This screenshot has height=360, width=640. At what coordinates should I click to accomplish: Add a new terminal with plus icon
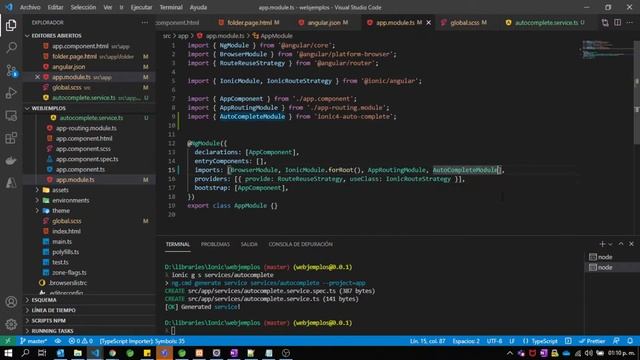pos(602,244)
